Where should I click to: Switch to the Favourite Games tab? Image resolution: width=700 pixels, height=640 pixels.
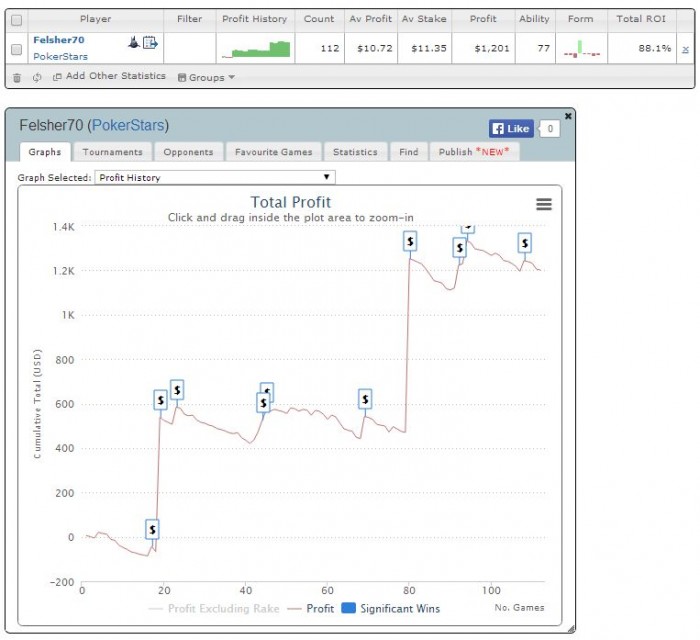pos(274,152)
